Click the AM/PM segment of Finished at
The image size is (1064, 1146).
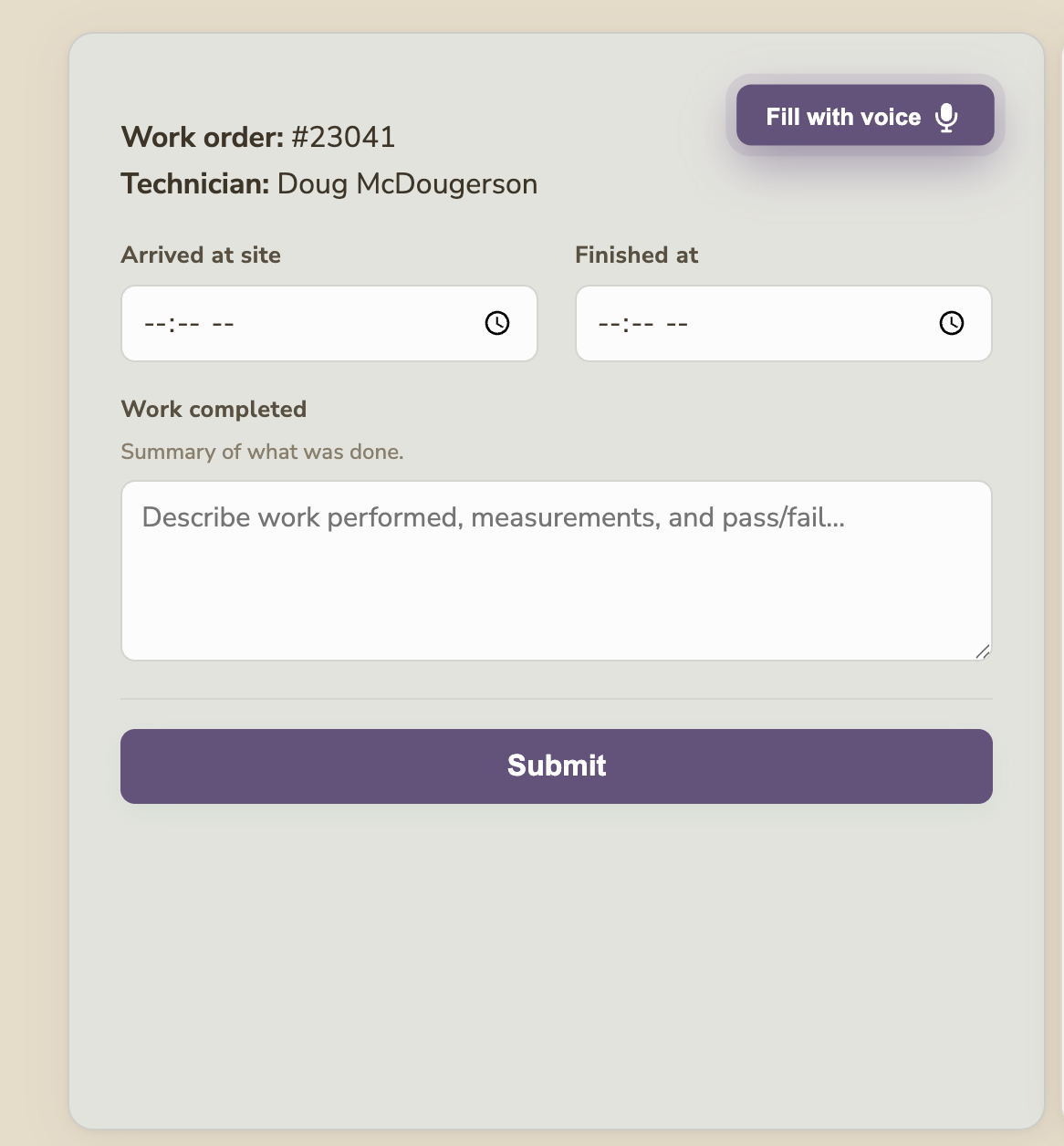point(678,323)
